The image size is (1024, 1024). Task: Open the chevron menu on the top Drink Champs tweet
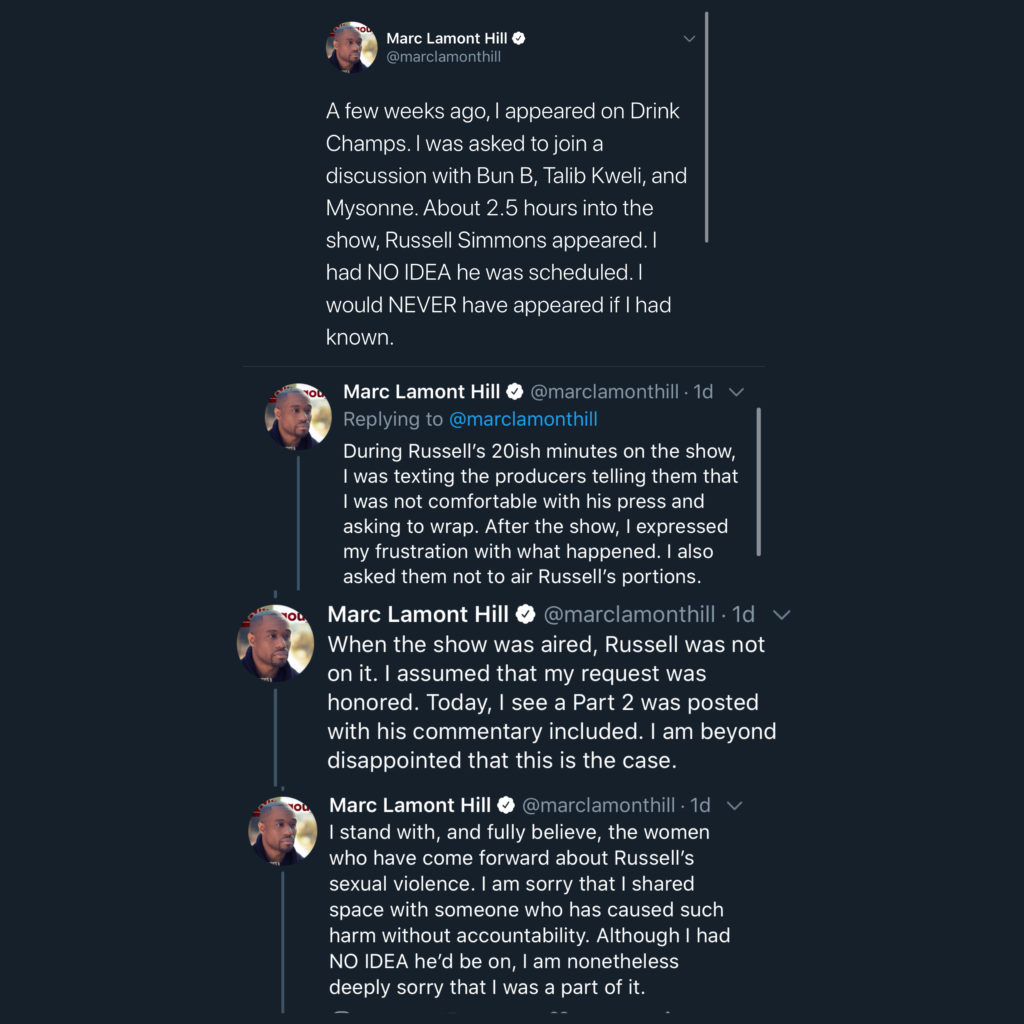tap(689, 39)
